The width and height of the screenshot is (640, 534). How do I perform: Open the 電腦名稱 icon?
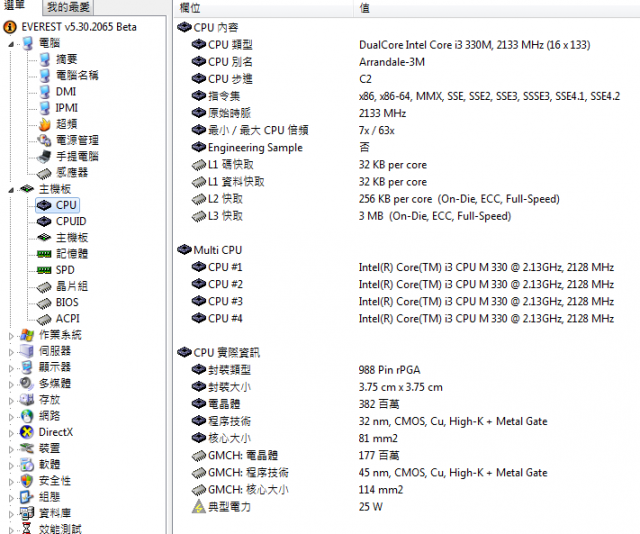pyautogui.click(x=45, y=75)
